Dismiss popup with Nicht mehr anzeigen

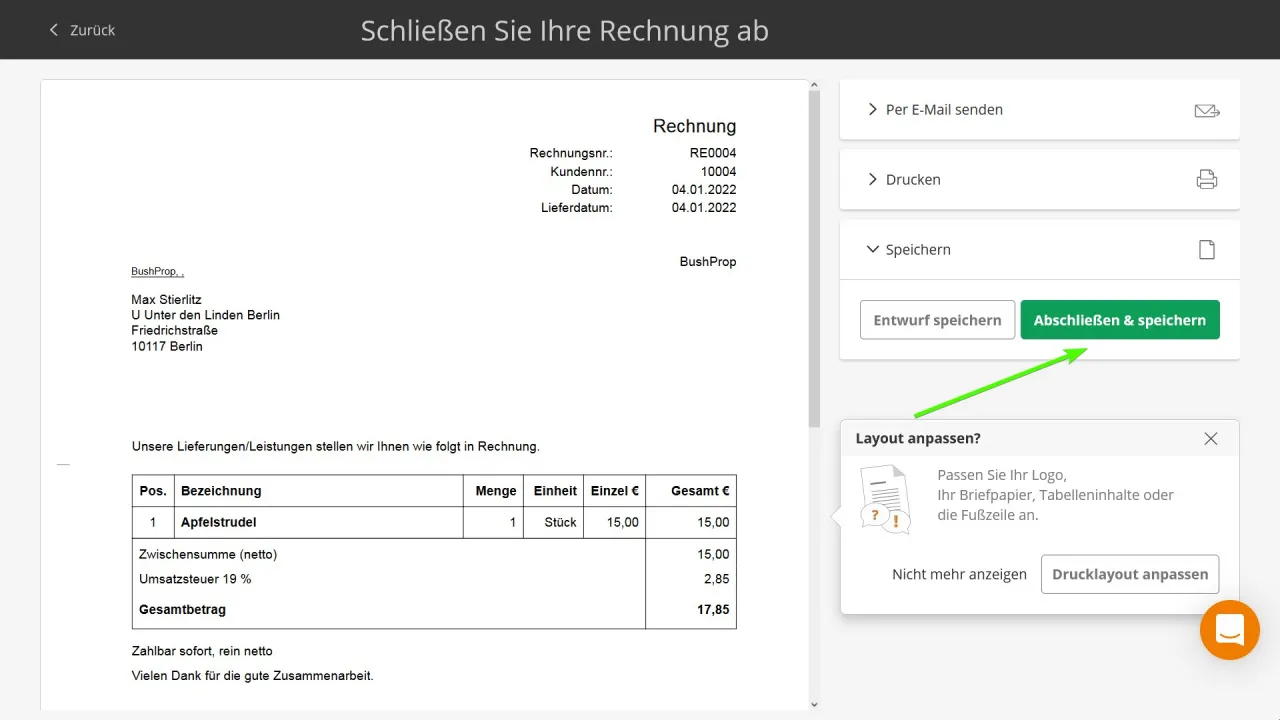coord(959,574)
